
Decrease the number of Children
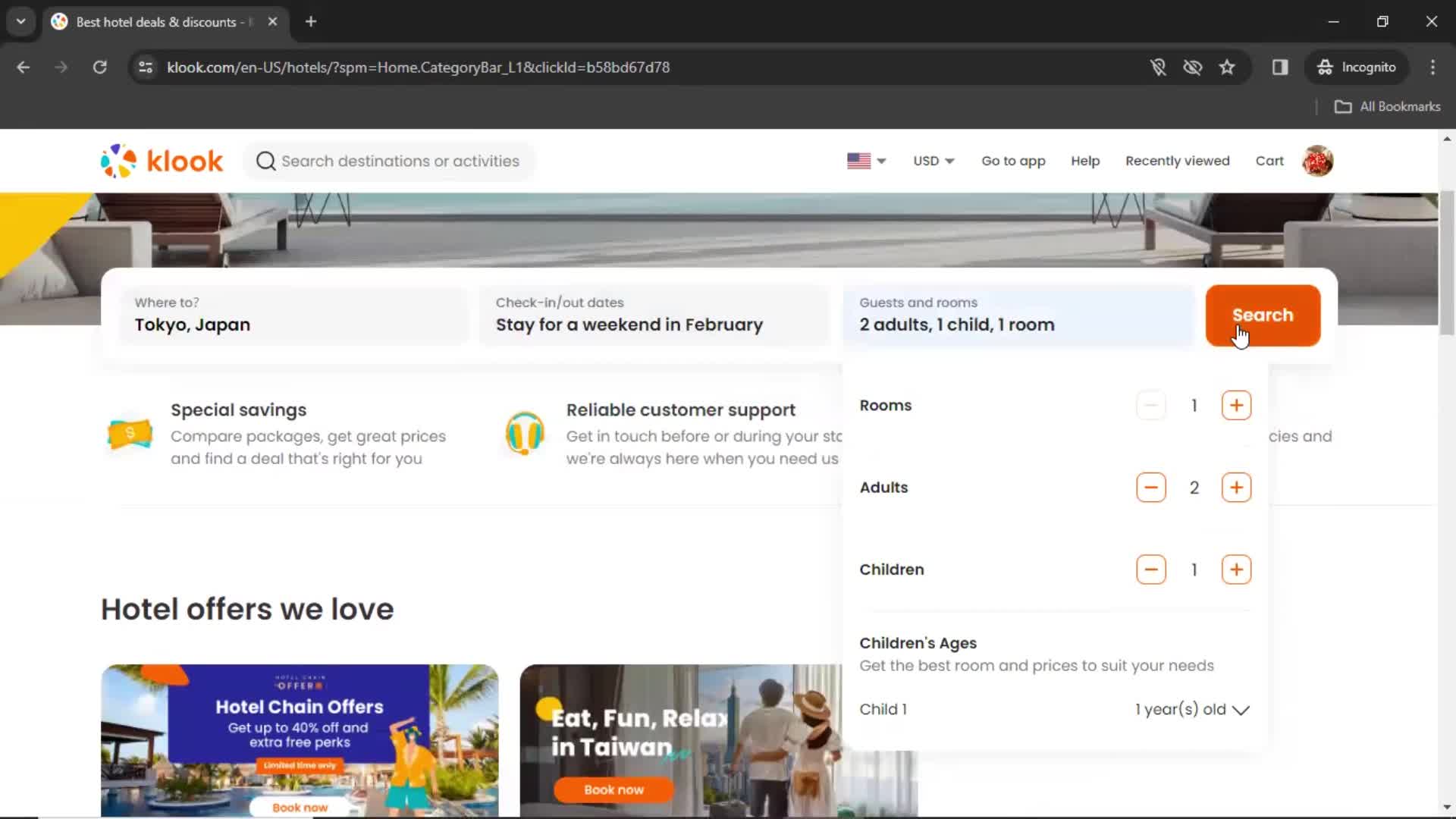tap(1150, 570)
